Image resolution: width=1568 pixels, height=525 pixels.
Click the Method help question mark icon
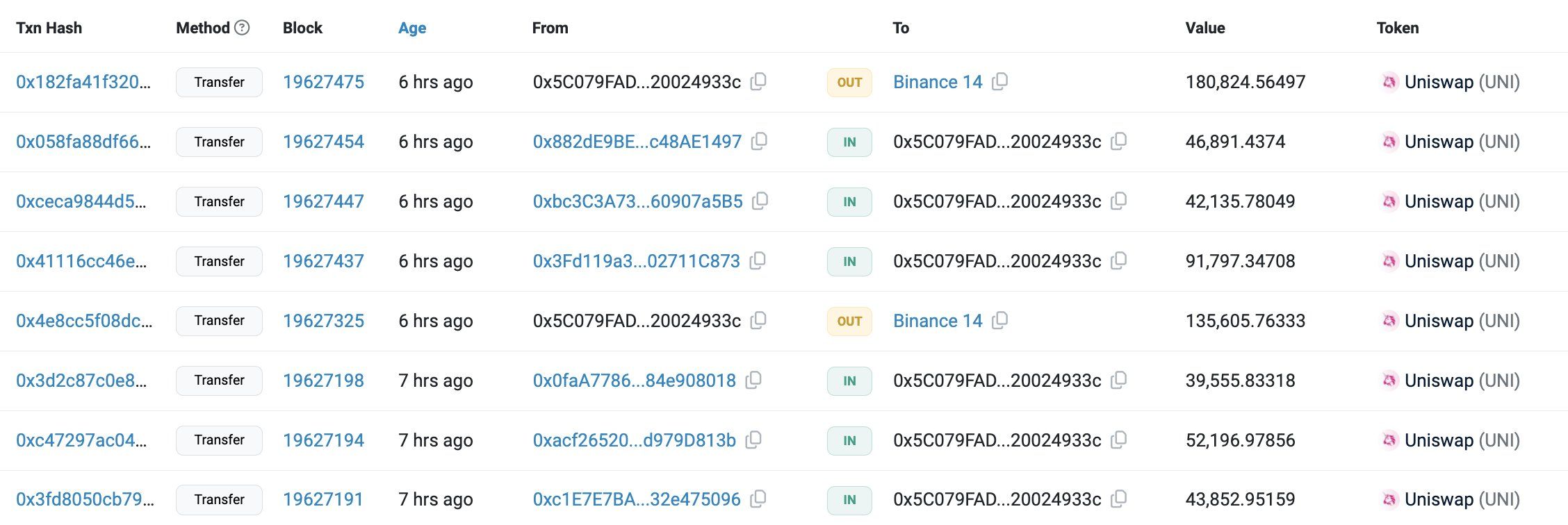pos(242,28)
